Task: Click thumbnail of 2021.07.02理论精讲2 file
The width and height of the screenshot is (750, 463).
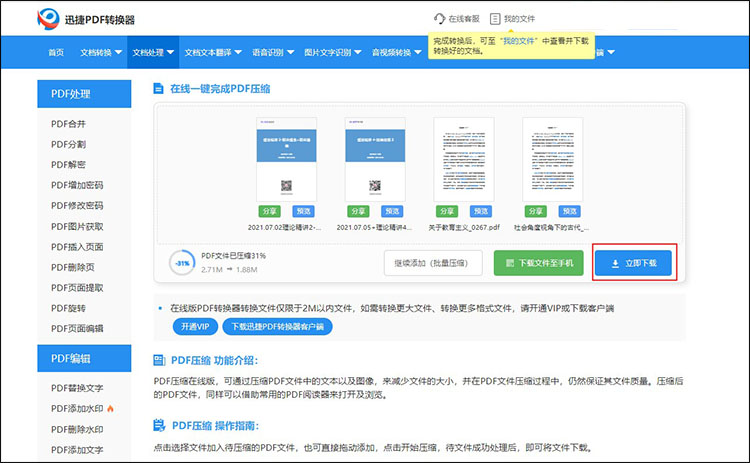Action: pyautogui.click(x=286, y=159)
